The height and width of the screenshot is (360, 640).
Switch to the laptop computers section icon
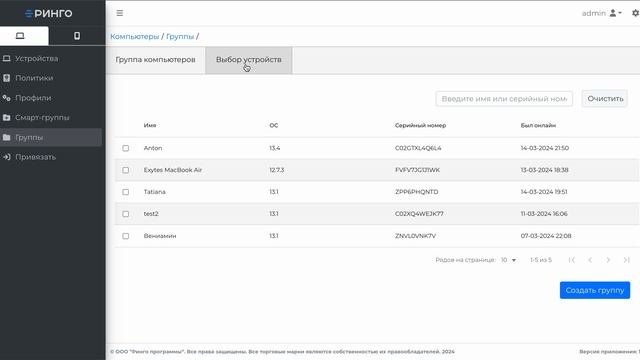[x=20, y=36]
